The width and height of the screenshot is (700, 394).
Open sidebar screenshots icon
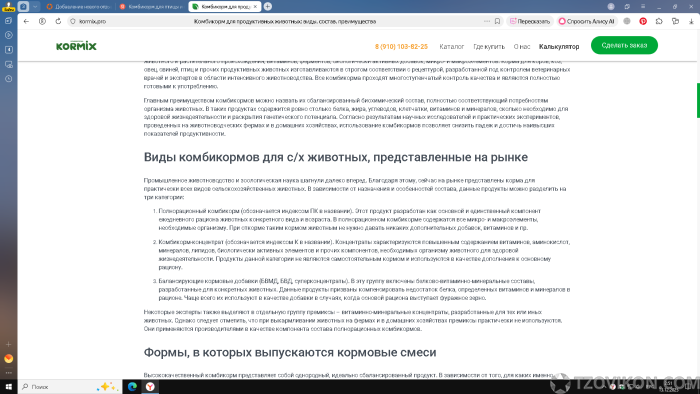coord(8,64)
